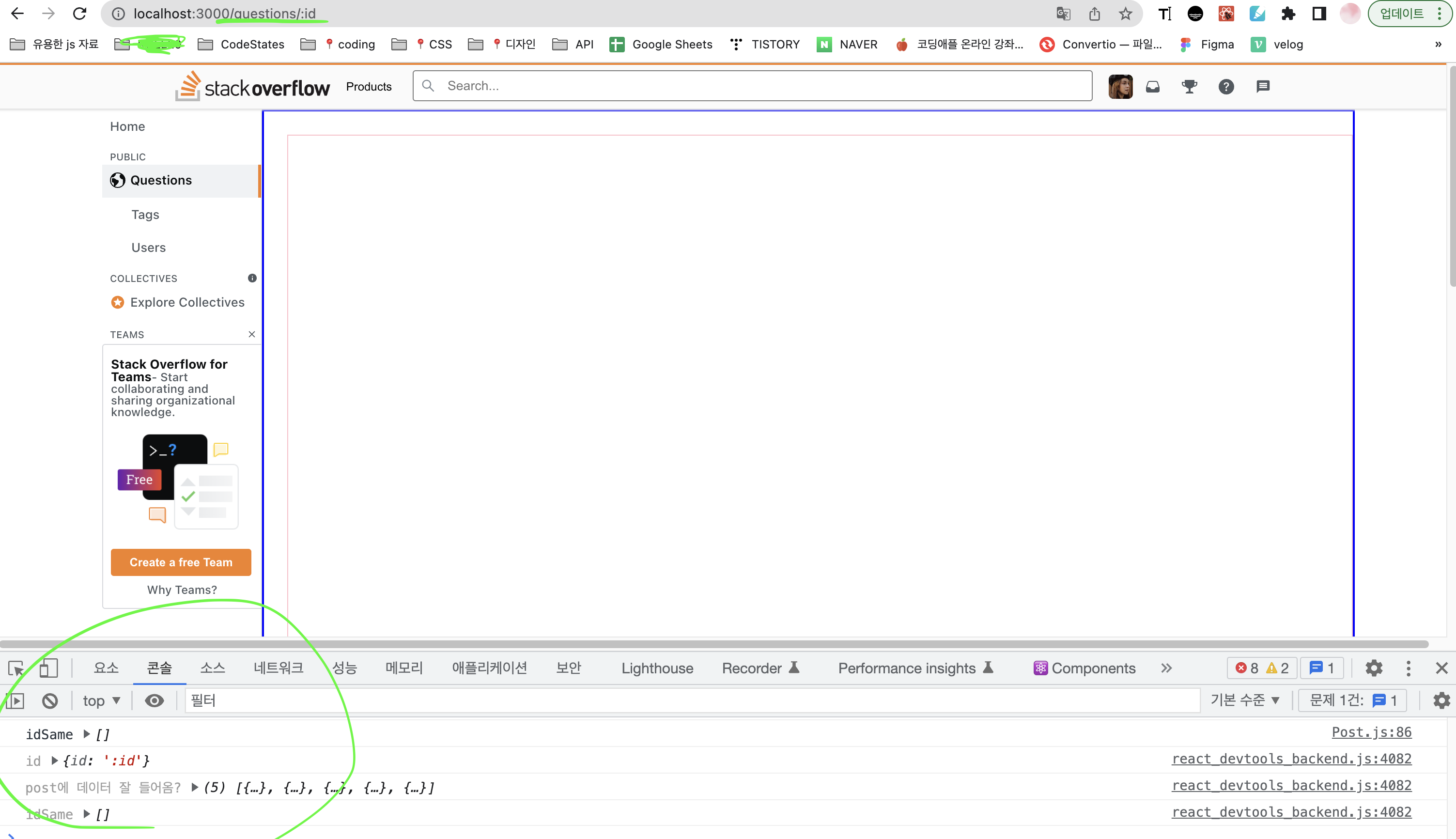Click the Why Teams? link
The width and height of the screenshot is (1456, 839).
pos(182,590)
